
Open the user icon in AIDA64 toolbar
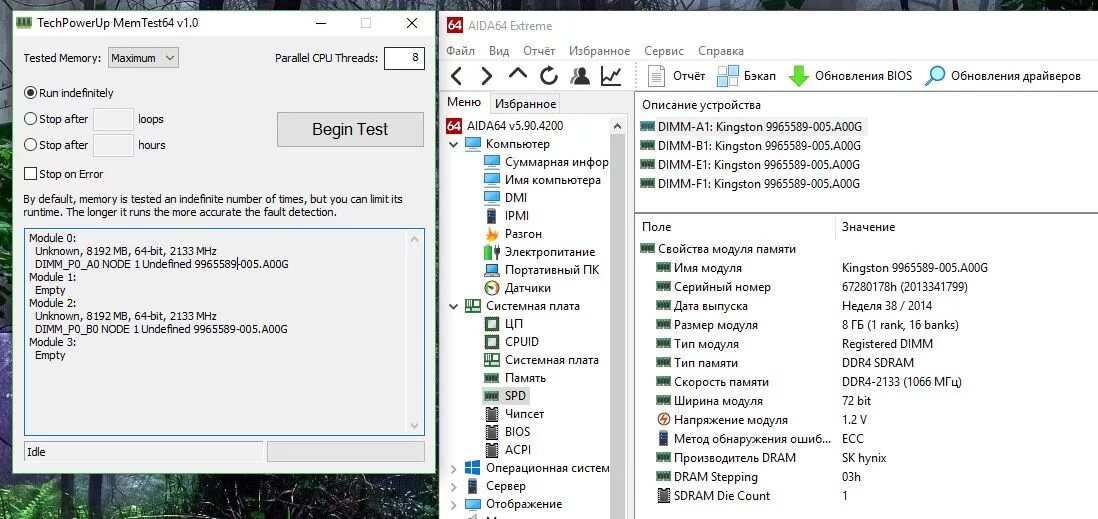click(x=580, y=76)
